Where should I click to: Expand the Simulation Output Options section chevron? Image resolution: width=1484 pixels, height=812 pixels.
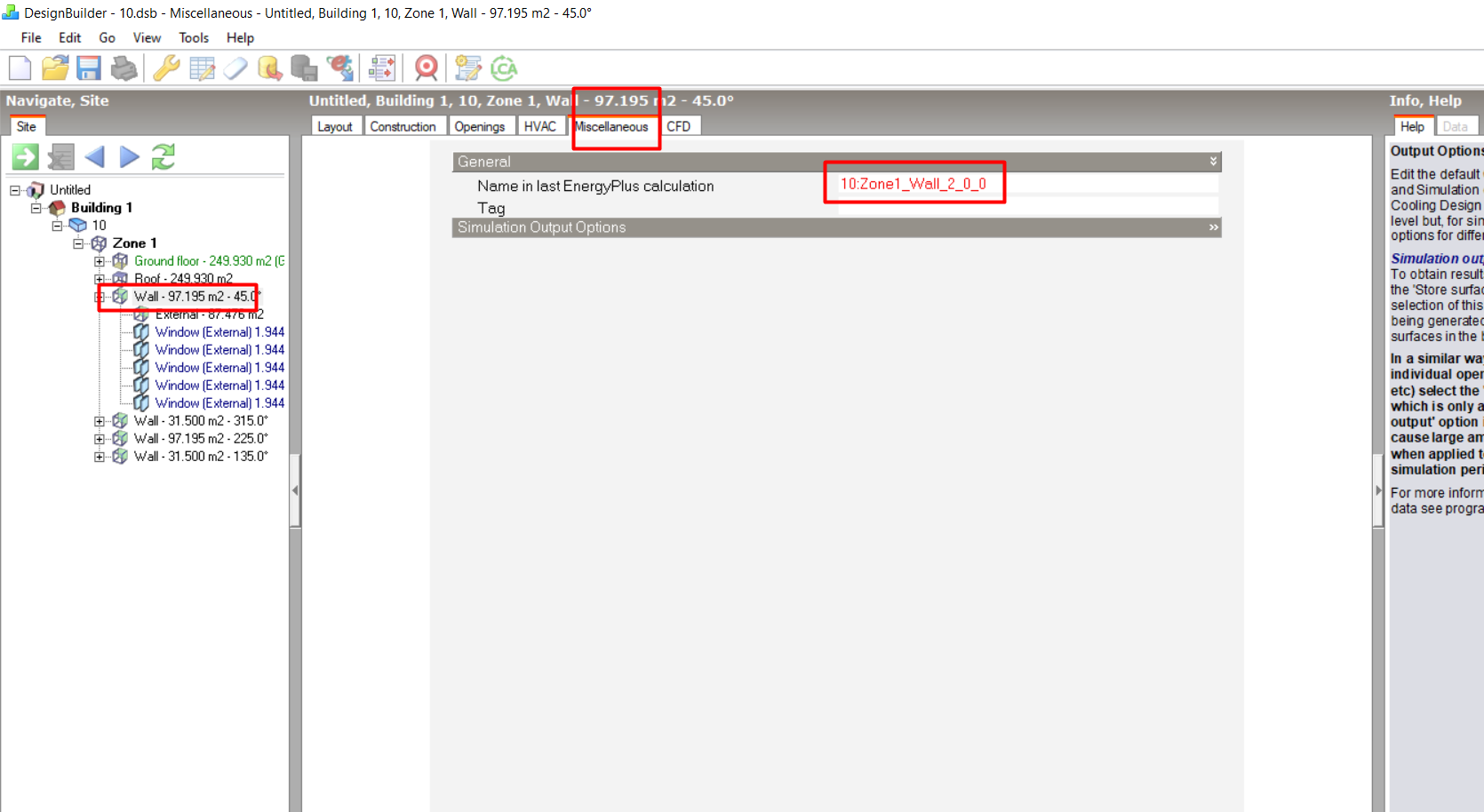click(x=1213, y=227)
